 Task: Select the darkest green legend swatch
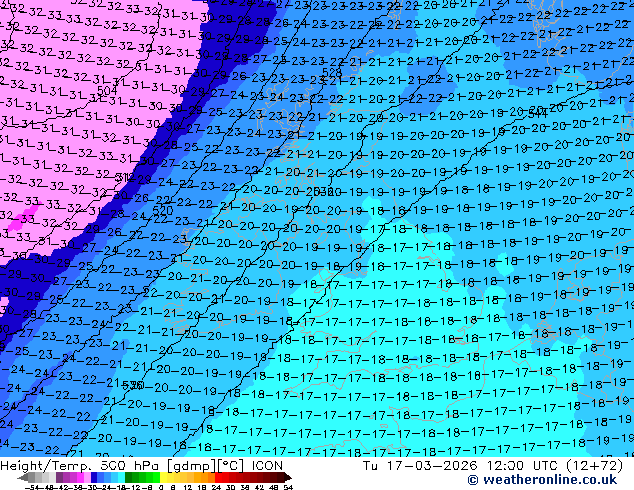point(129,477)
